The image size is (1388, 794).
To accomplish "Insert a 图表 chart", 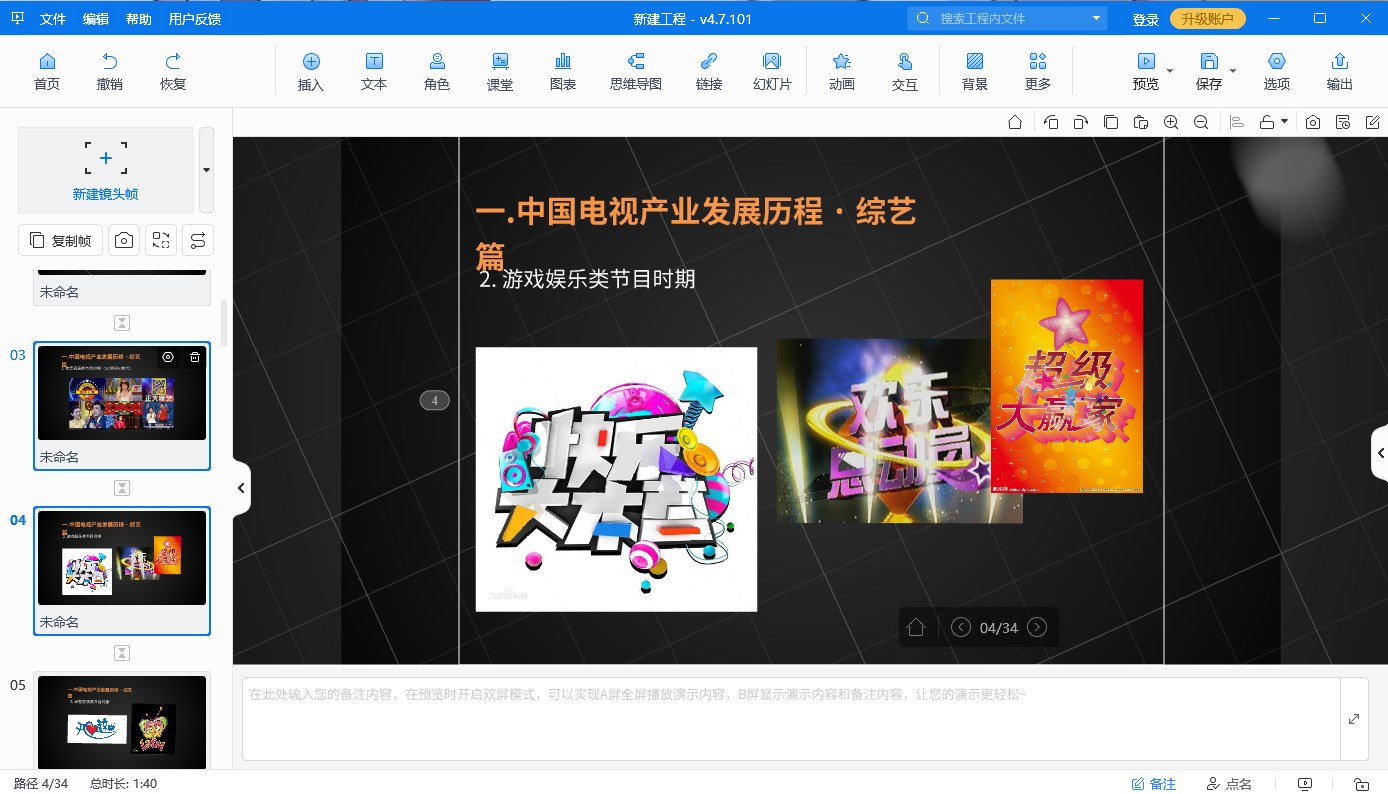I will (x=563, y=72).
